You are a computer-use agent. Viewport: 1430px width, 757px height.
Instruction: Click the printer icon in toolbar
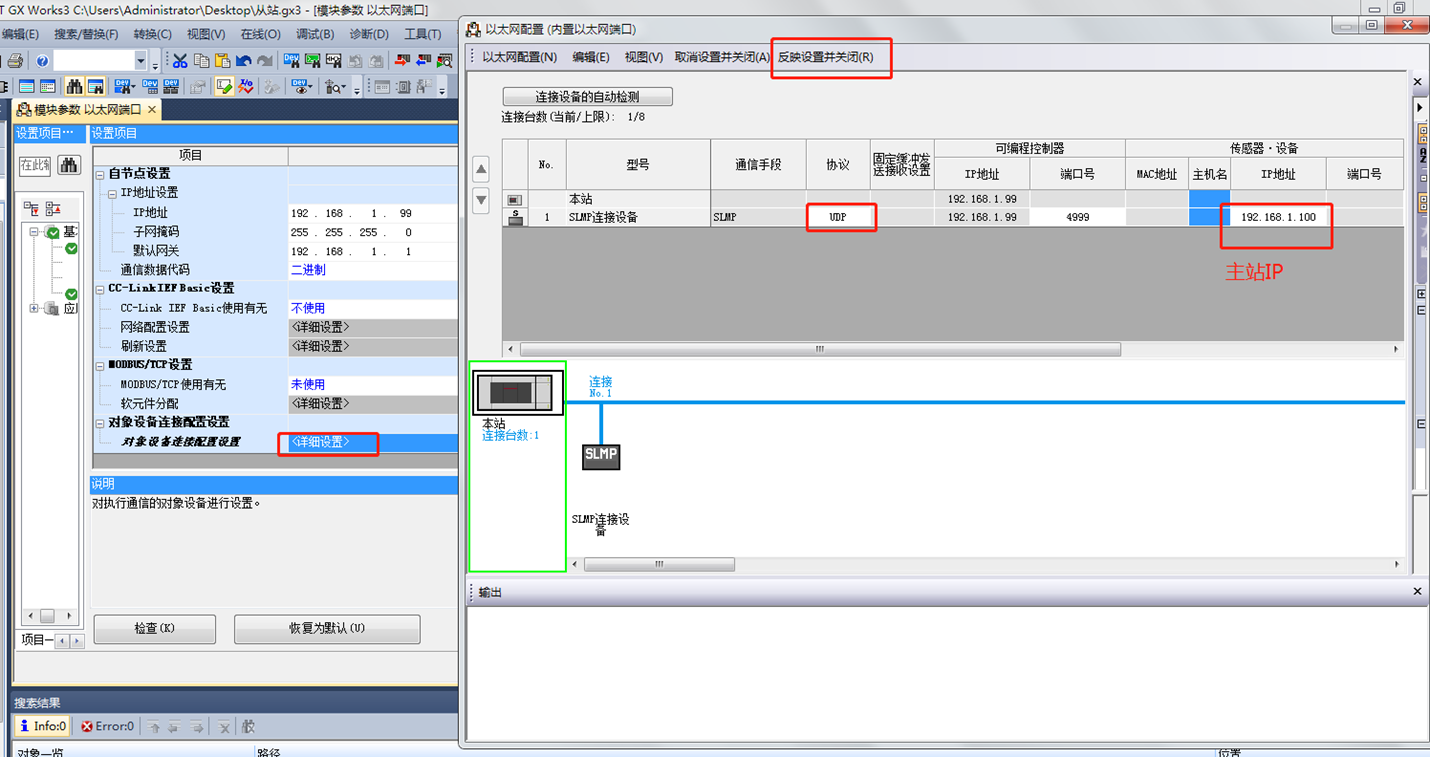[x=15, y=61]
